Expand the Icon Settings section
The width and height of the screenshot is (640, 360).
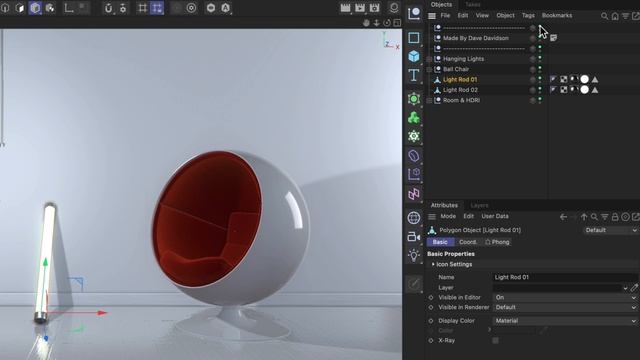click(433, 264)
